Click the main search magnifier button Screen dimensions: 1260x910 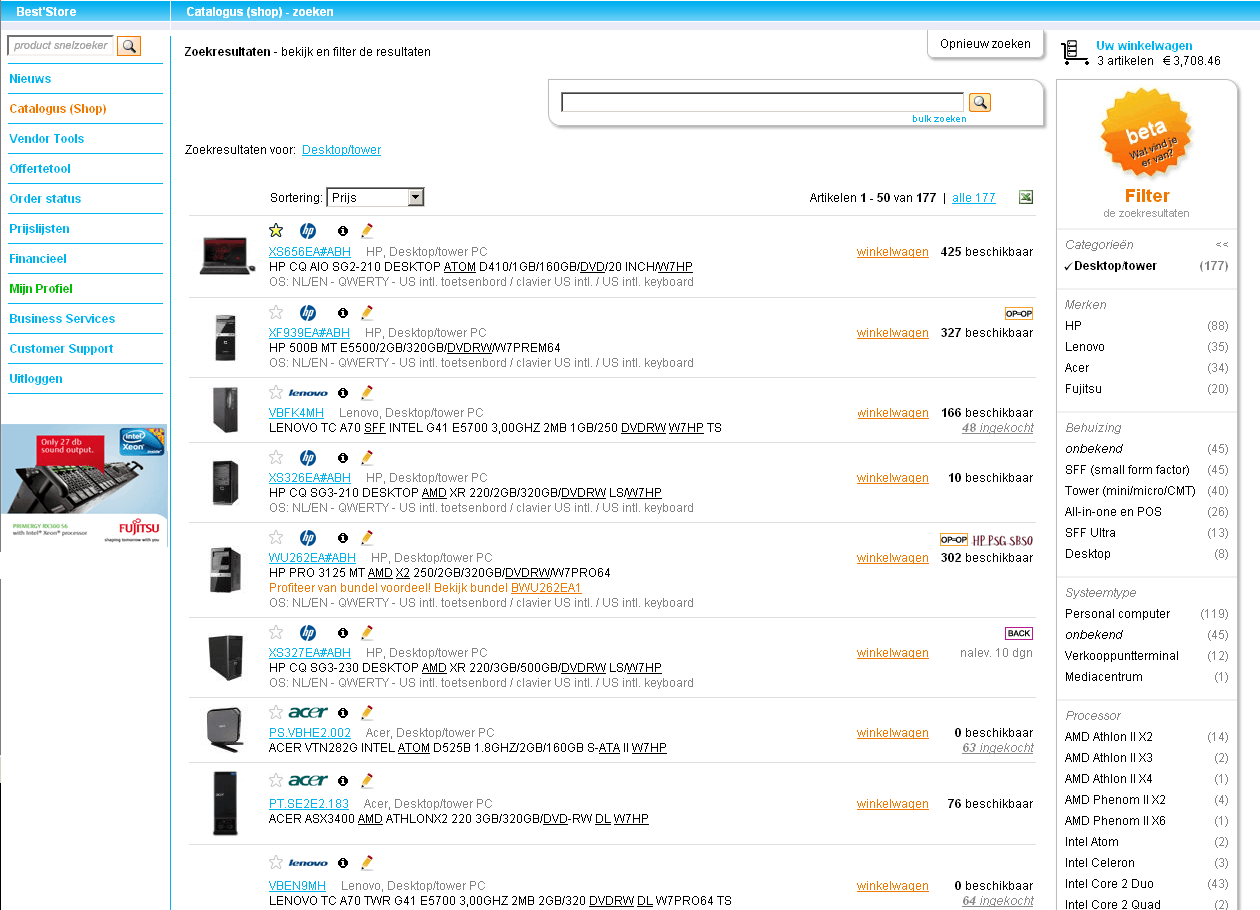pos(980,102)
